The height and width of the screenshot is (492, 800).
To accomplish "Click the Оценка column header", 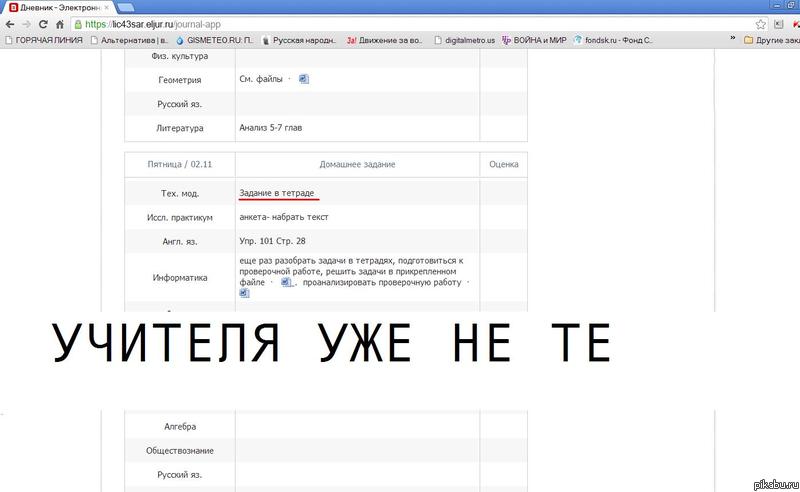I will [504, 164].
